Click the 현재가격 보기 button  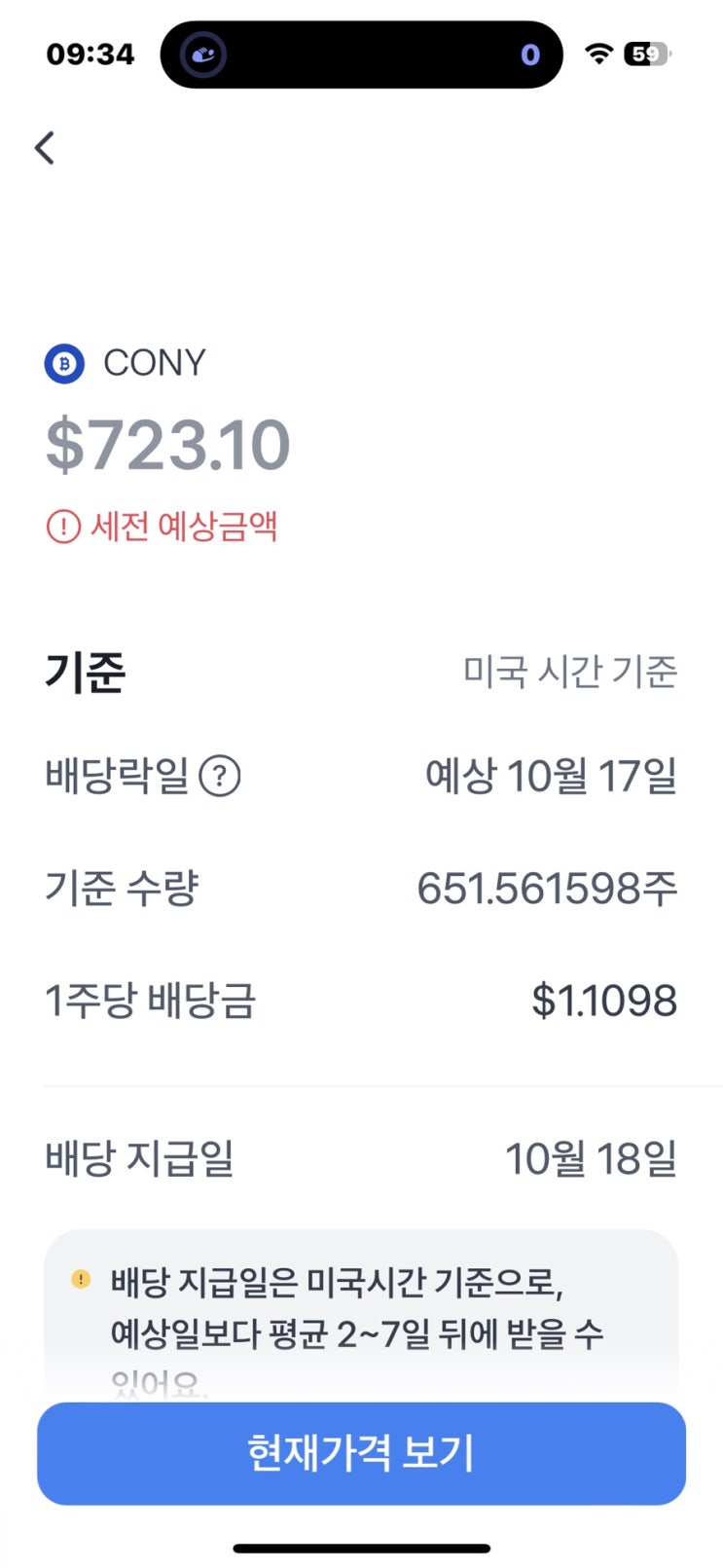361,1452
